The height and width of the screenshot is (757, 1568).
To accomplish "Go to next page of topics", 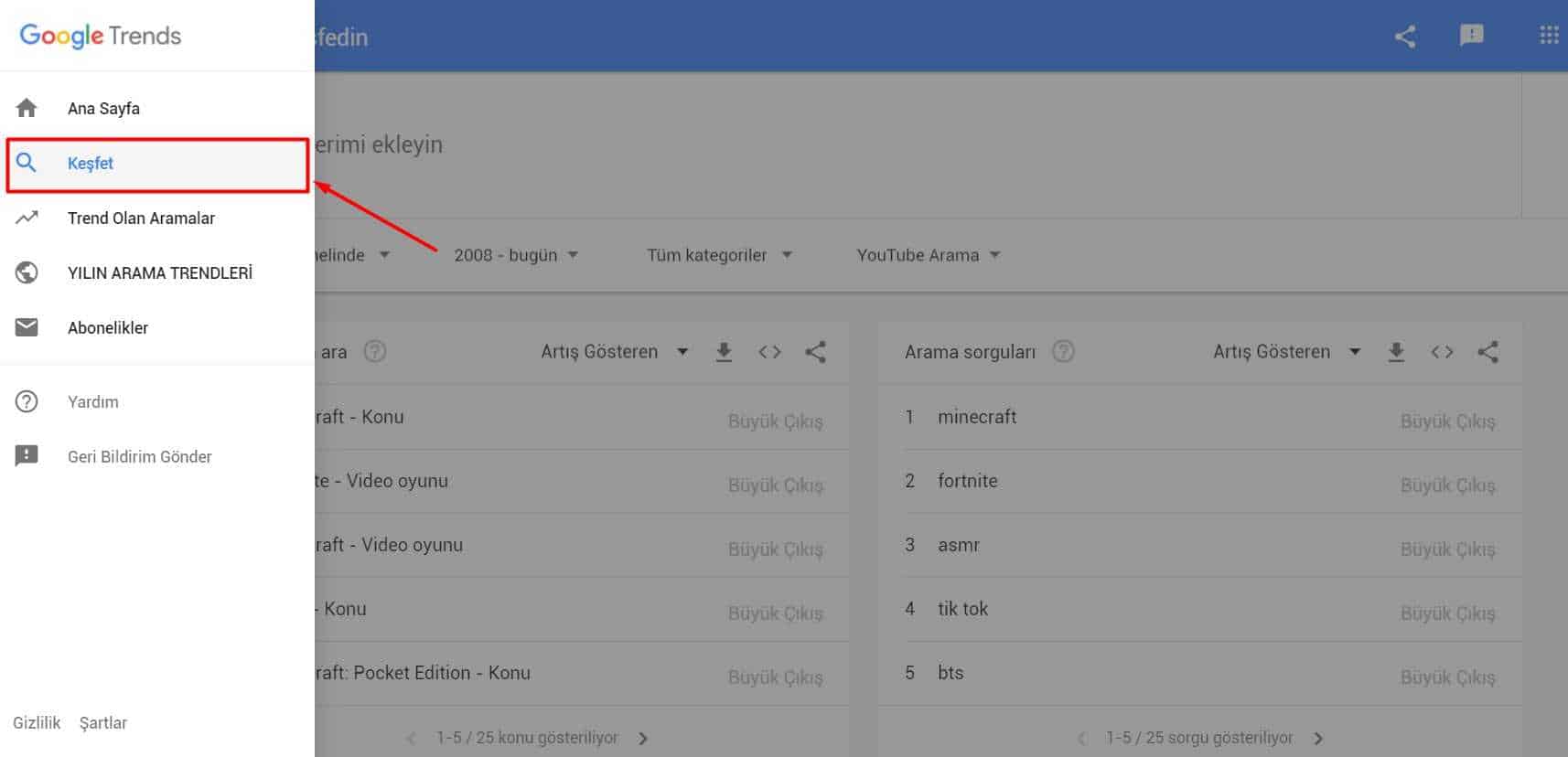I will [x=643, y=739].
